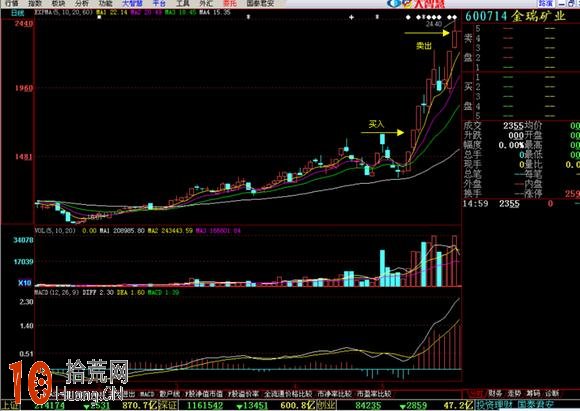Click the MACD(12,26,9) indicator label
The width and height of the screenshot is (580, 411).
[57, 292]
